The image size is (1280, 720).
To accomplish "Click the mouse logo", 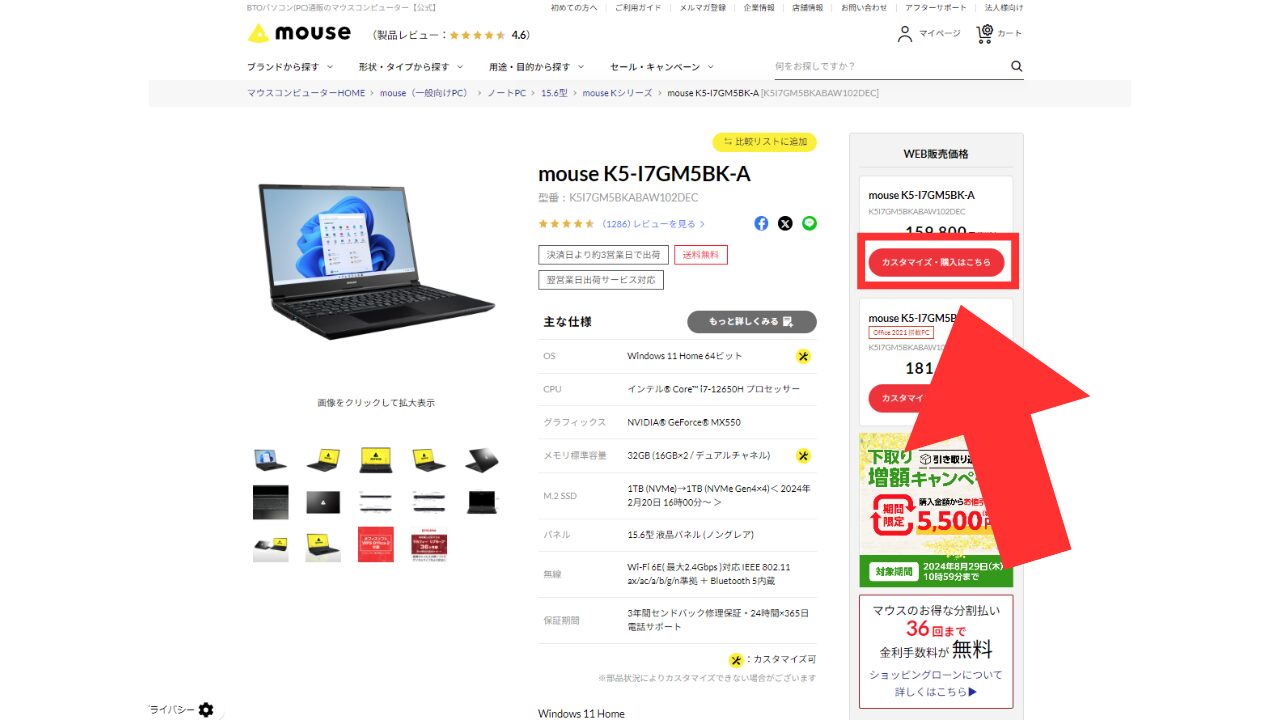I will [299, 33].
